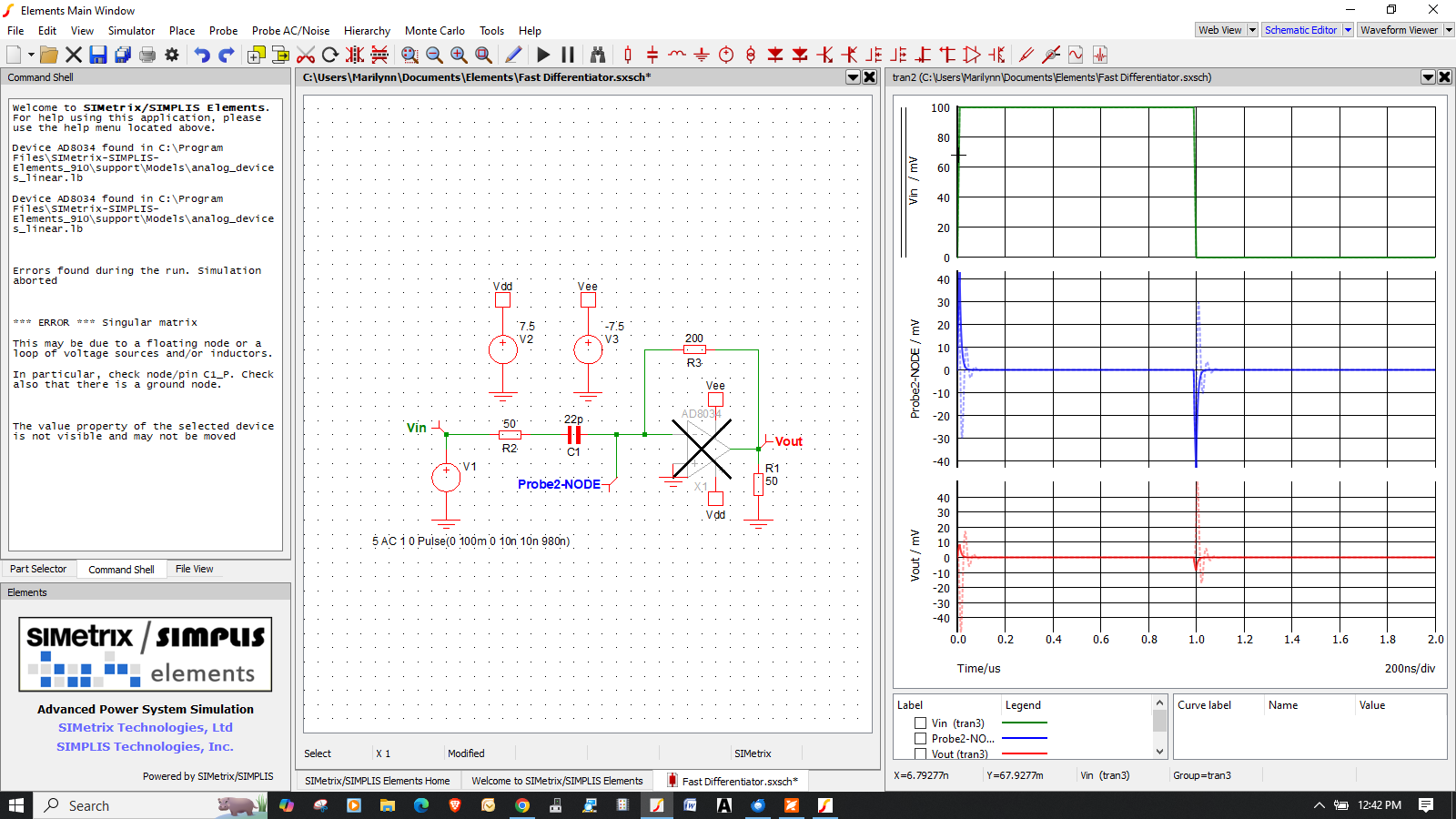Screen dimensions: 1456x819
Task: Open the Welcome to SIMetrix/SIMPLIS Elements tab
Action: (x=557, y=781)
